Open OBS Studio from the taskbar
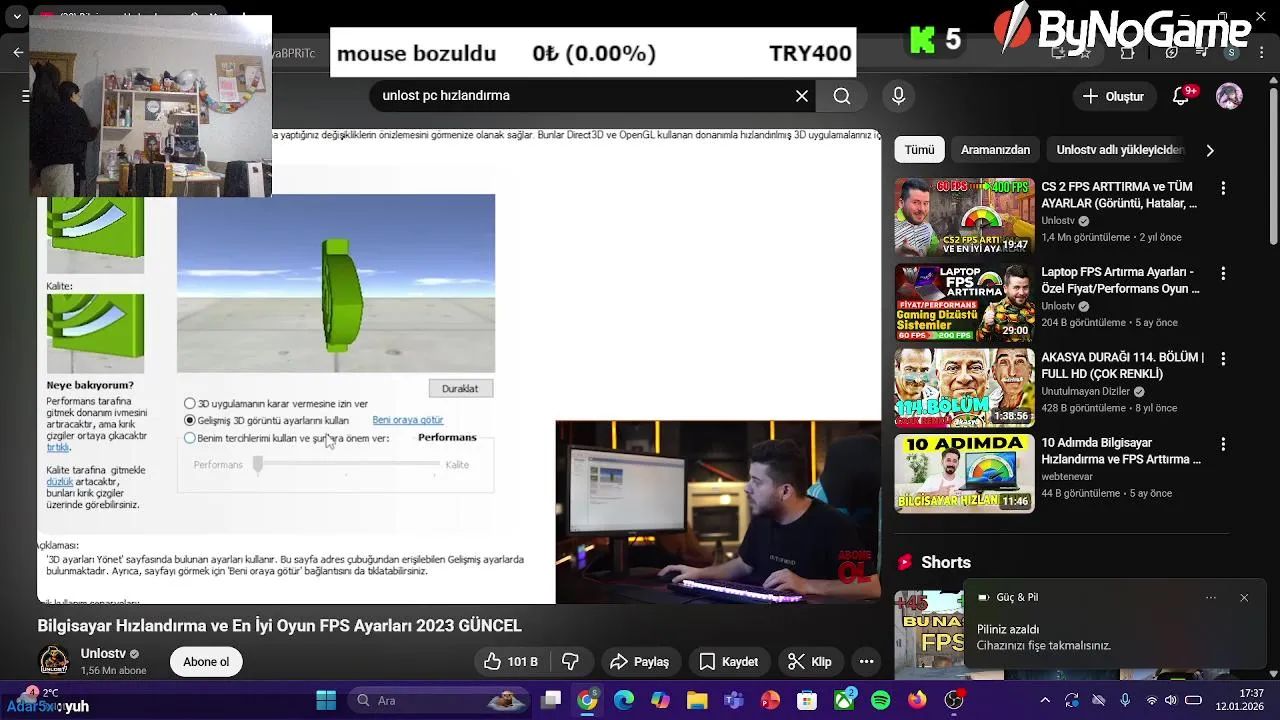Viewport: 1280px width, 720px height. (954, 701)
